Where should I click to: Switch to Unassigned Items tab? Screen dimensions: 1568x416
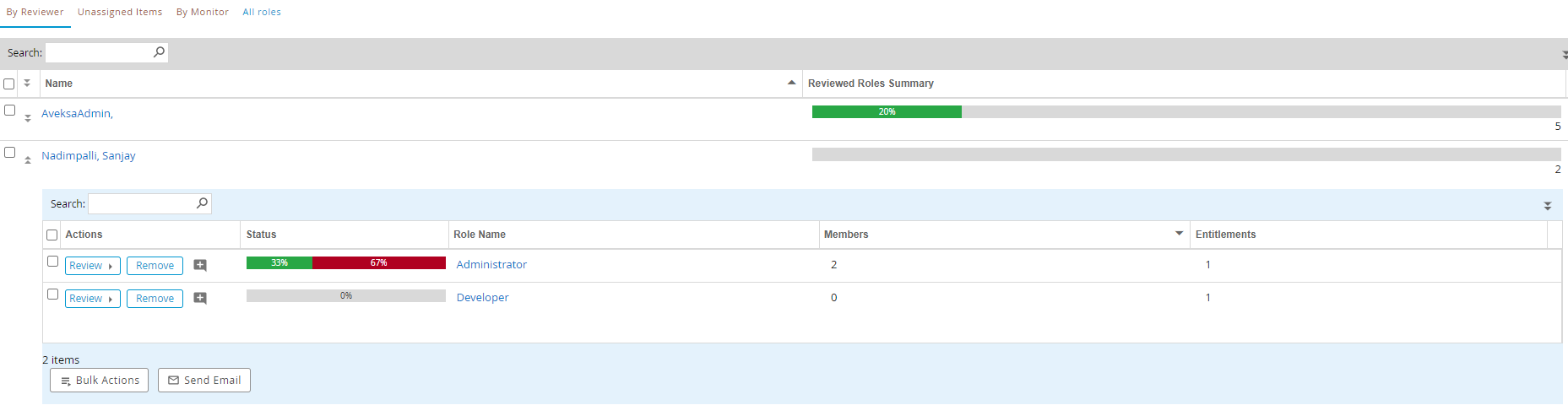[x=120, y=12]
